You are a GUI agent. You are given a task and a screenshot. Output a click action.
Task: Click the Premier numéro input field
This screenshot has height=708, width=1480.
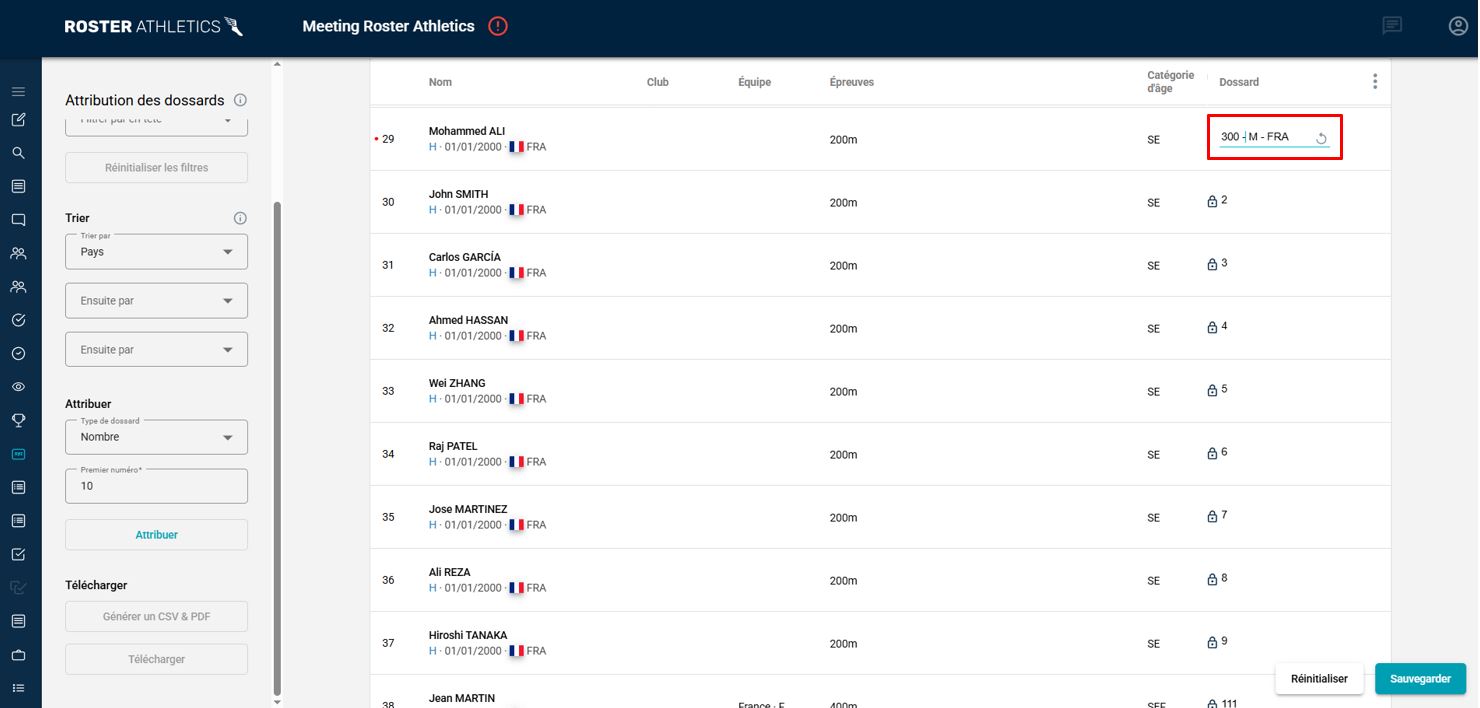tap(156, 486)
